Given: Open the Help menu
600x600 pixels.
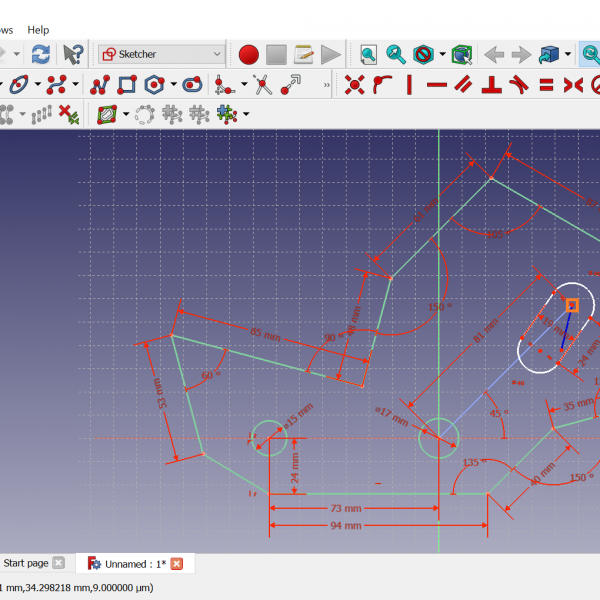Looking at the screenshot, I should click(38, 30).
